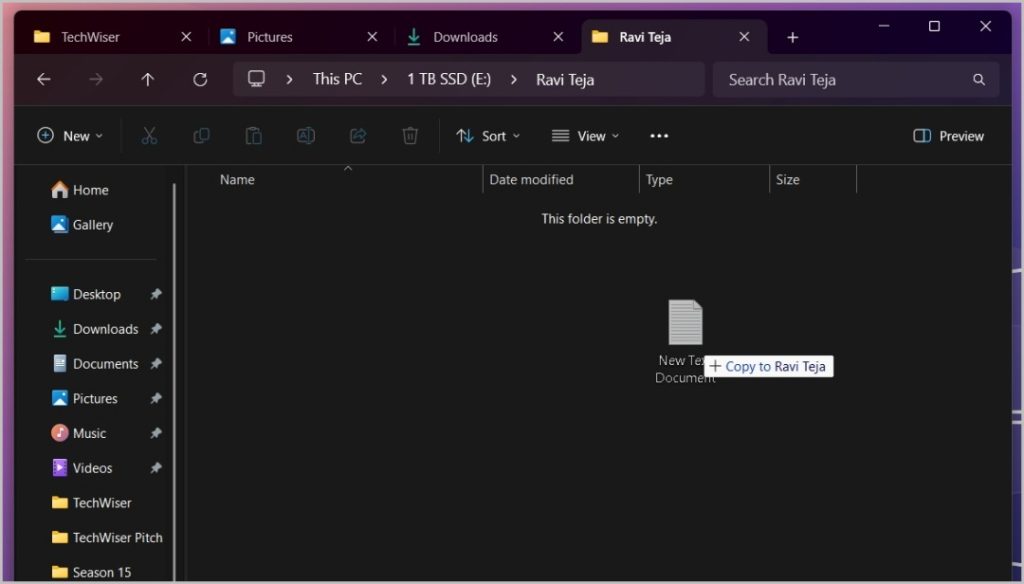Screen dimensions: 1024x584
Task: Open TechWiser folder in sidebar
Action: pos(91,503)
